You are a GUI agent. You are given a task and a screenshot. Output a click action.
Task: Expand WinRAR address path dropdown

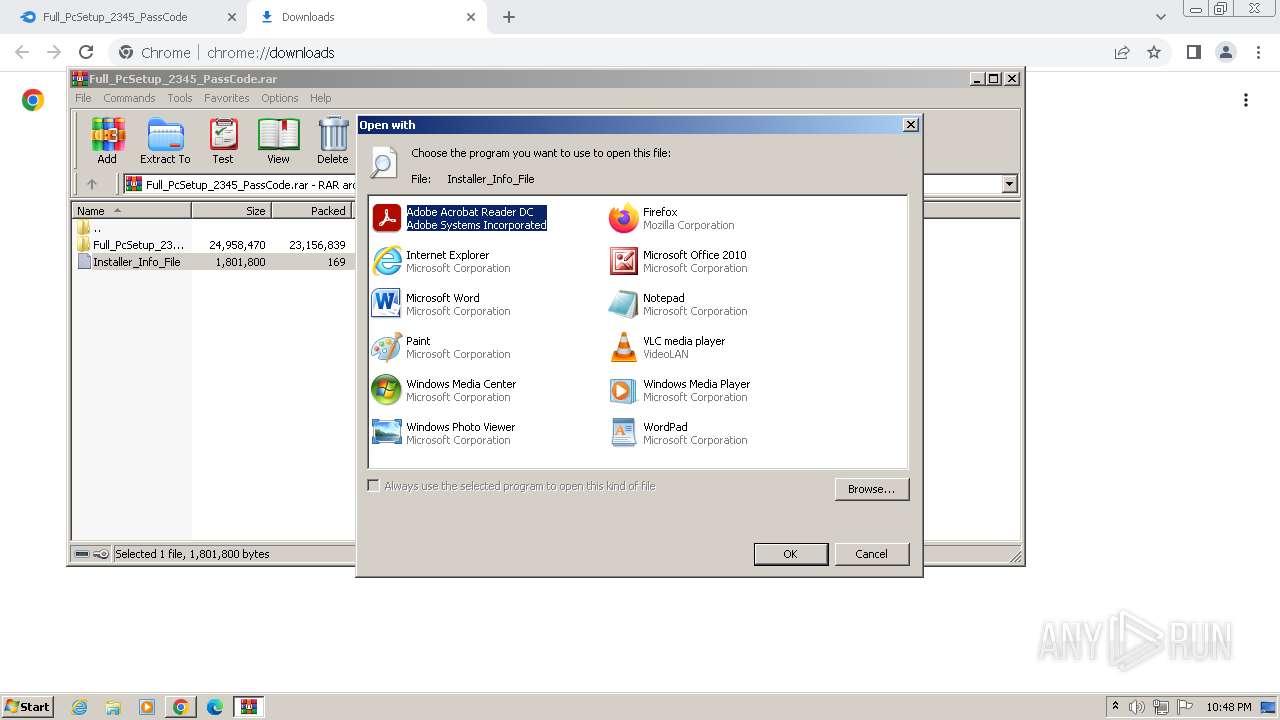click(x=1009, y=184)
